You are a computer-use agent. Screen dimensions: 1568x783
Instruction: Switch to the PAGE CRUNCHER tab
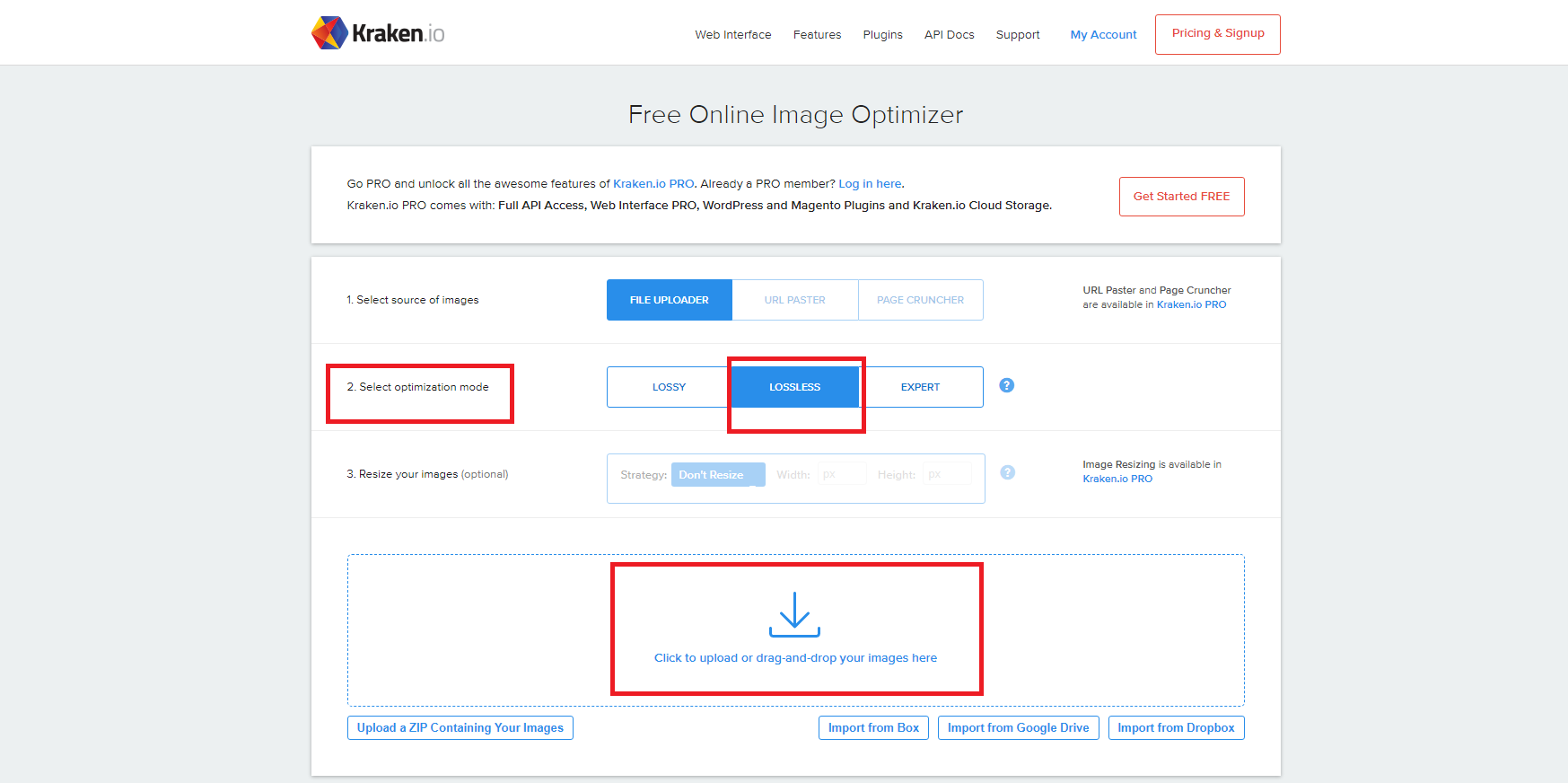click(x=920, y=300)
